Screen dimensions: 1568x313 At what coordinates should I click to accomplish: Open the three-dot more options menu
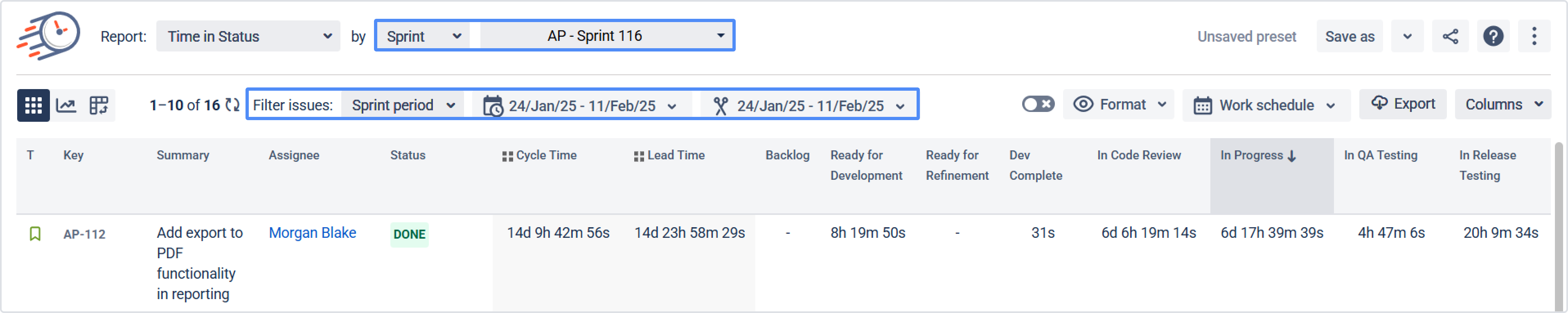[1534, 36]
